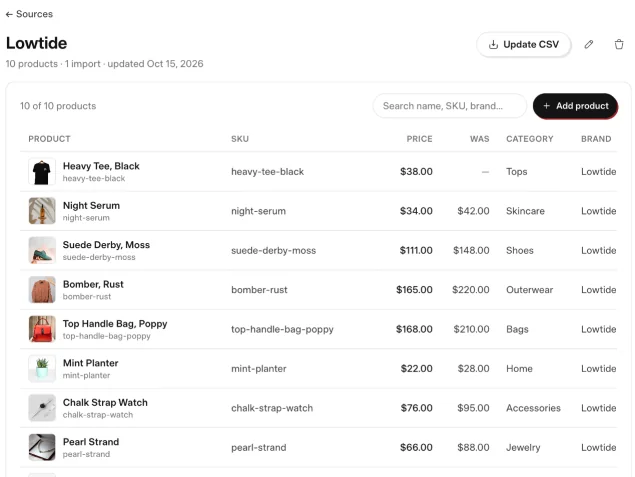The image size is (635, 477).
Task: Select the Jewelry category cell
Action: tap(523, 447)
